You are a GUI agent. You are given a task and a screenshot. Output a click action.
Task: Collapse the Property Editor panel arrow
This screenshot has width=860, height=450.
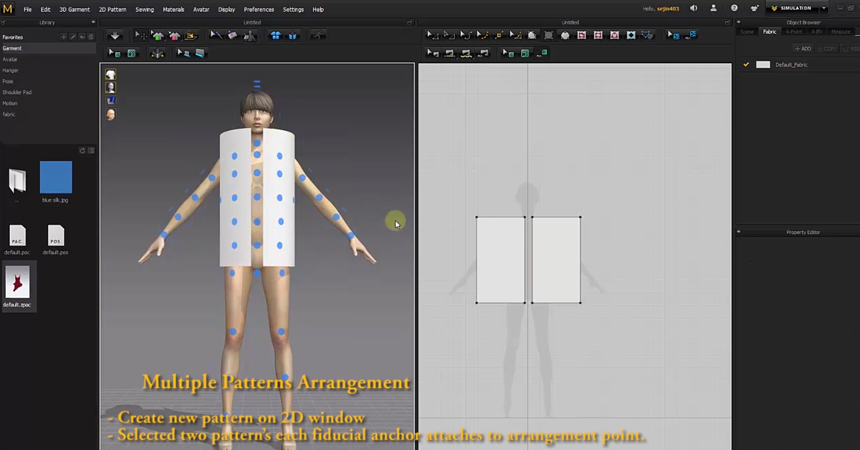point(739,232)
